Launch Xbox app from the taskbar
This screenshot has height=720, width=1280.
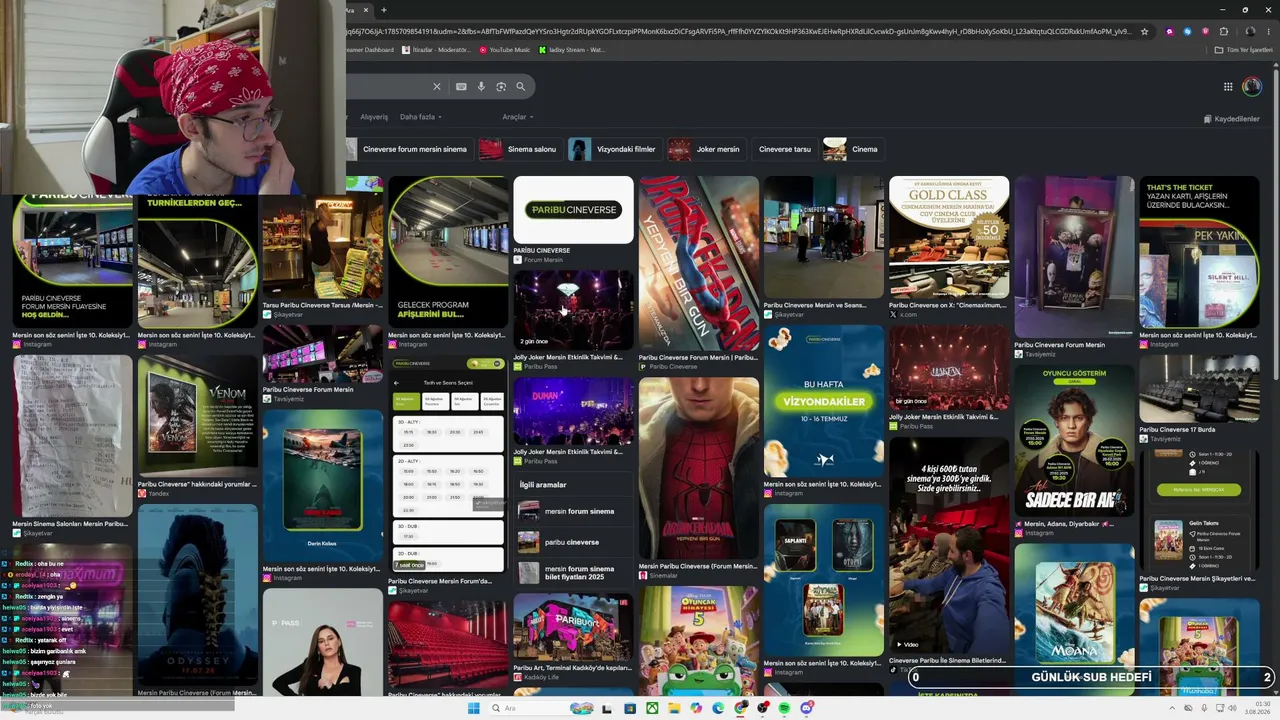[x=652, y=708]
